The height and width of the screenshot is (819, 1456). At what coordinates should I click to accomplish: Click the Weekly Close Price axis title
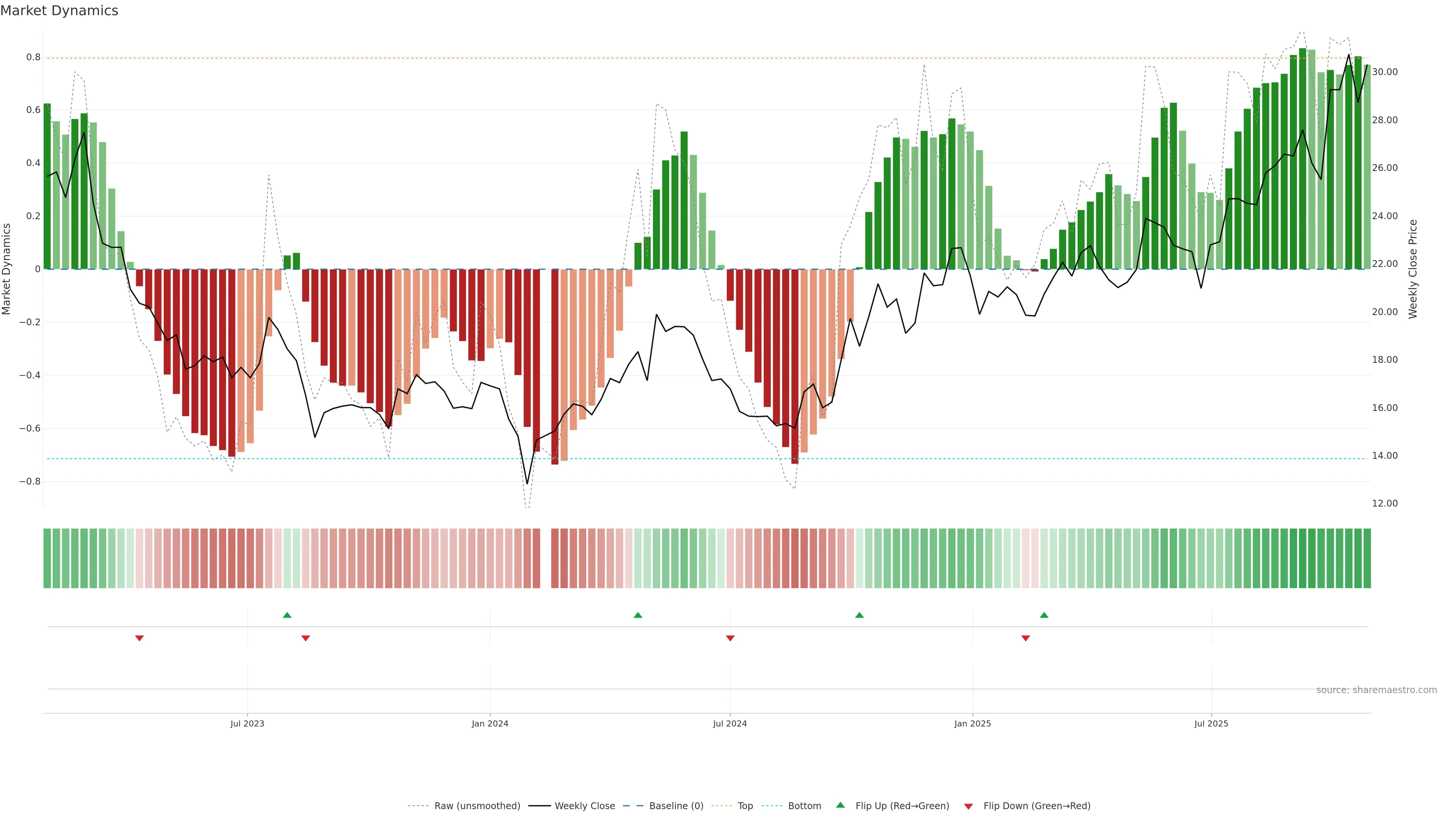[x=1413, y=269]
